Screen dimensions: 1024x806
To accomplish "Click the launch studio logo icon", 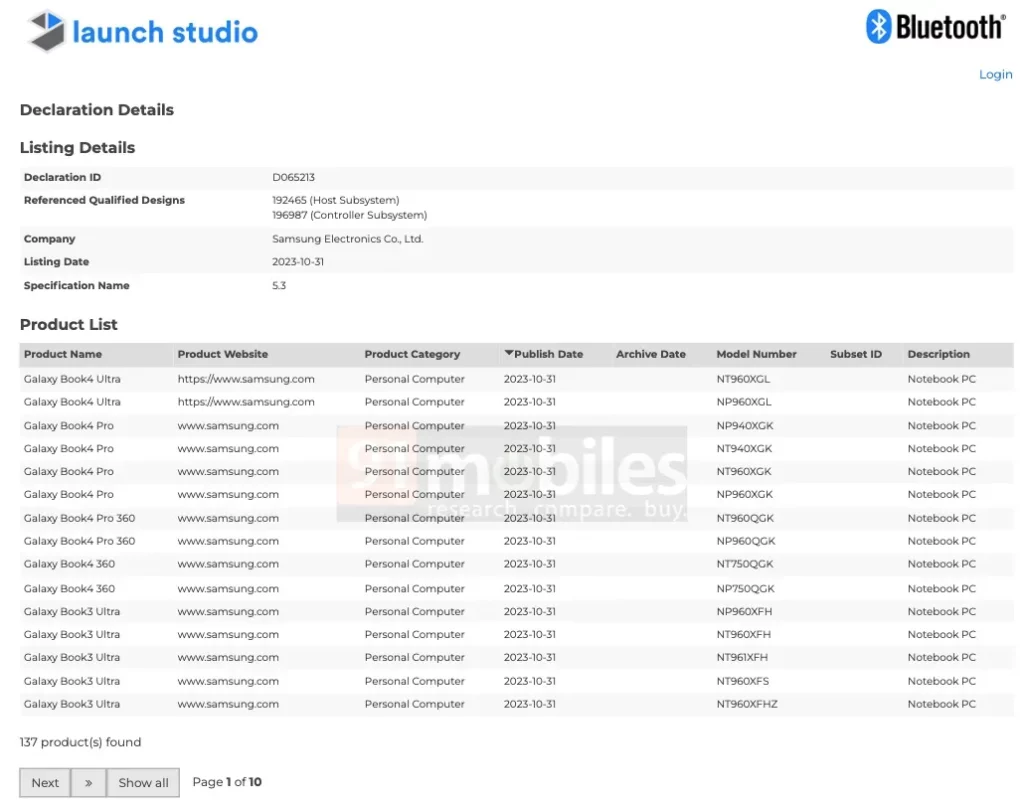I will [x=47, y=32].
